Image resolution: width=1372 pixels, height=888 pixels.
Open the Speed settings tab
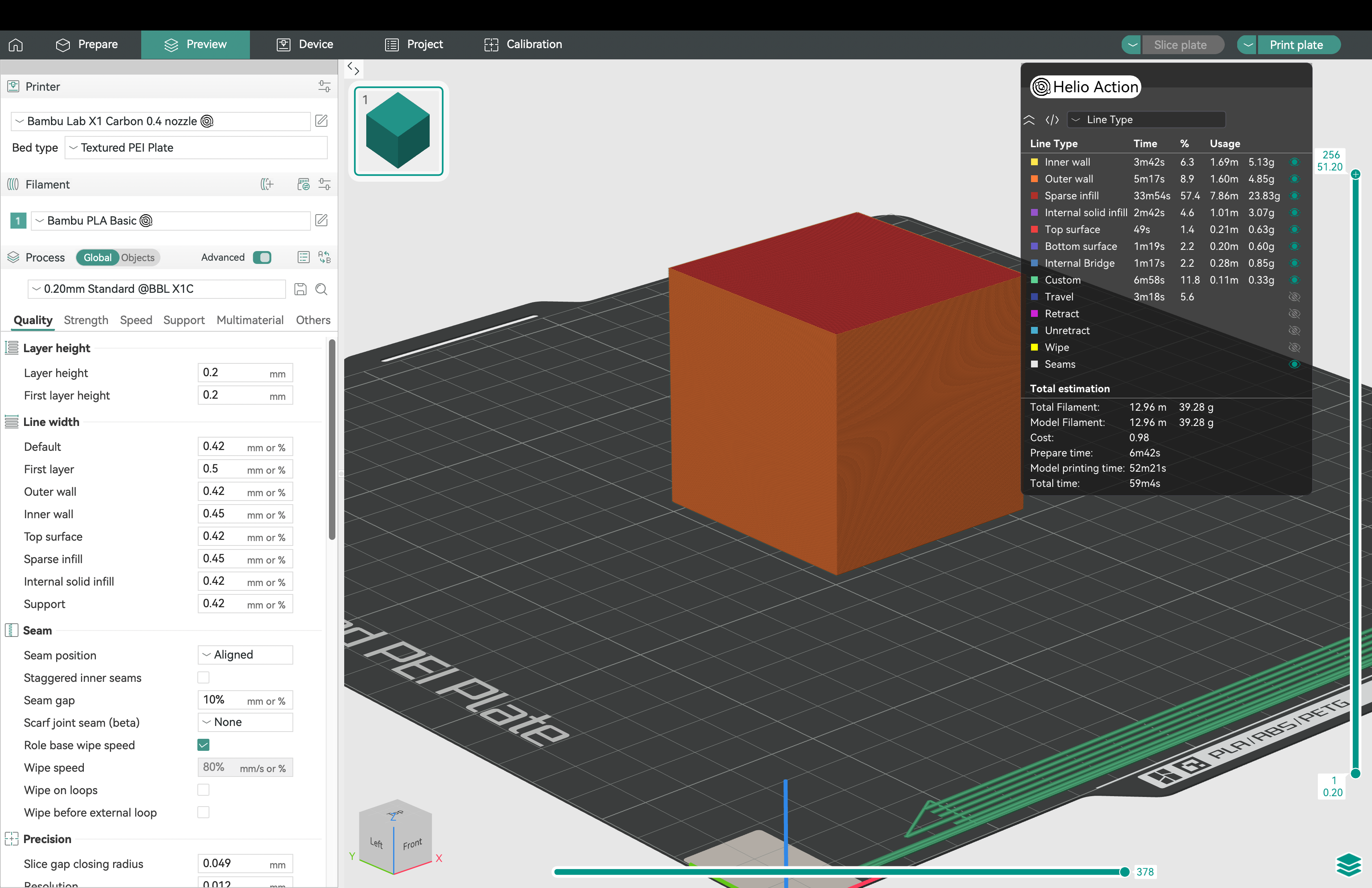(136, 320)
